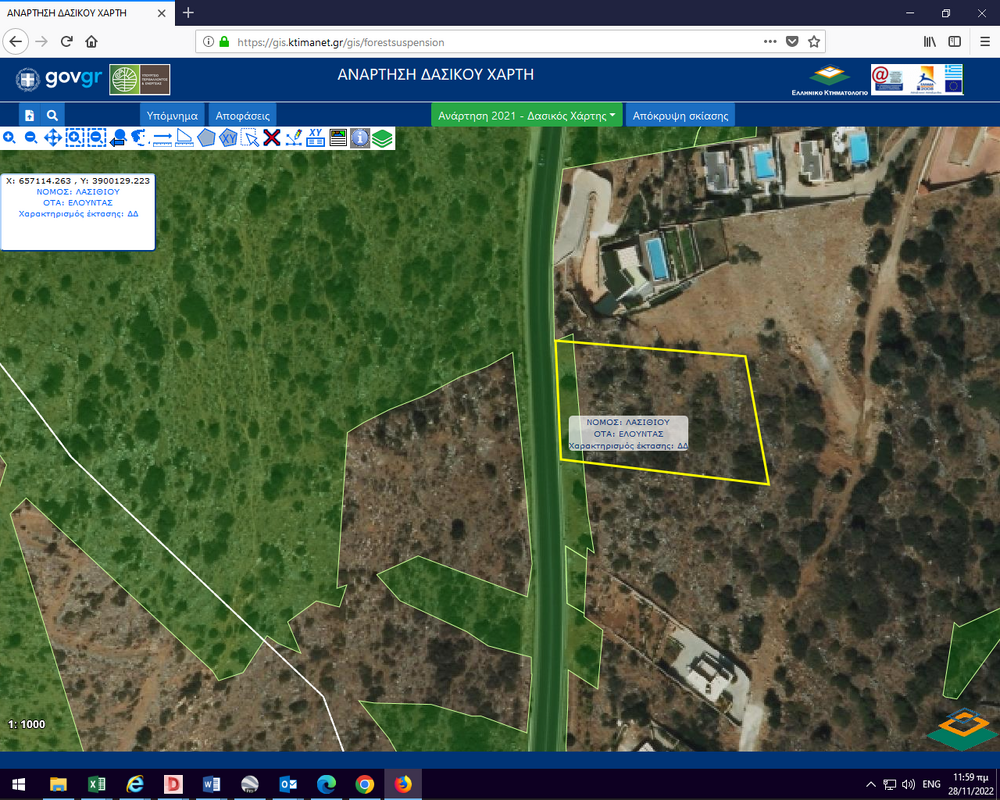The height and width of the screenshot is (800, 1000).
Task: Pick the draw polygon tool
Action: point(206,138)
